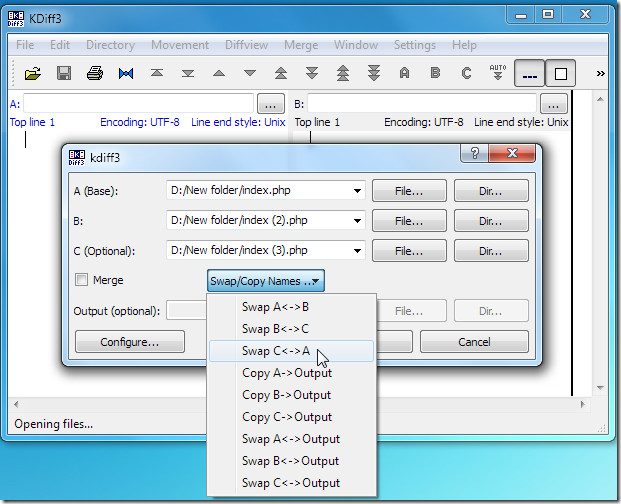The width and height of the screenshot is (621, 504).
Task: Open A (Base) path dropdown arrow
Action: (357, 191)
